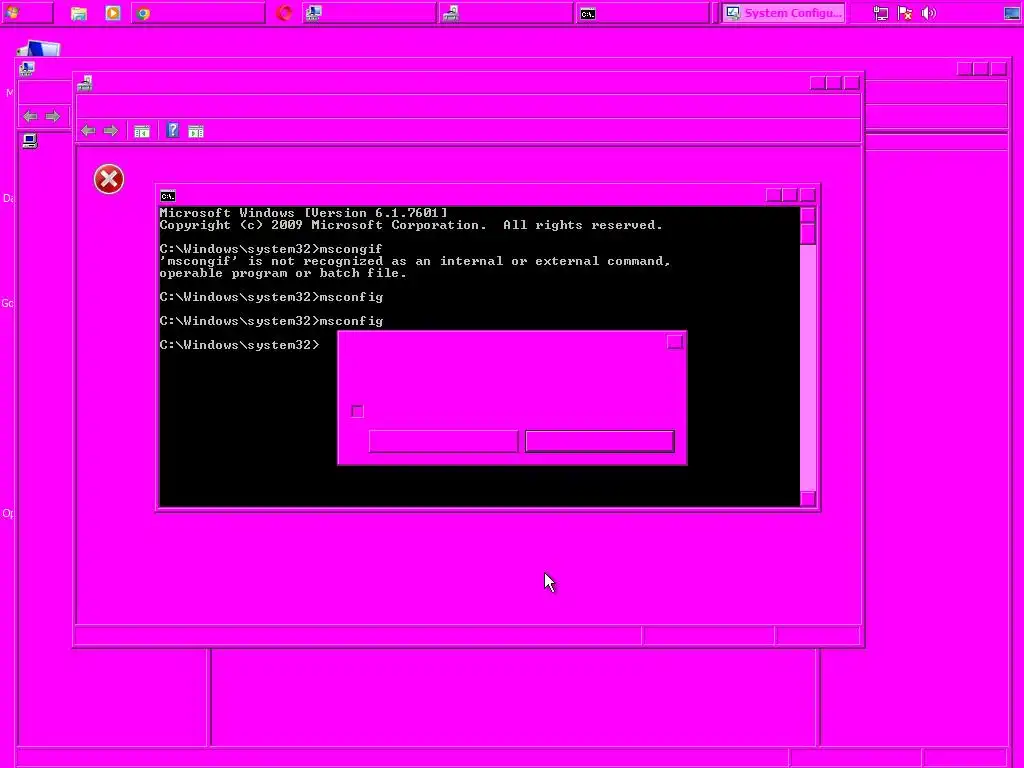Tick the unlabeled checkbox in the blank dialog
Viewport: 1024px width, 768px height.
pyautogui.click(x=357, y=411)
